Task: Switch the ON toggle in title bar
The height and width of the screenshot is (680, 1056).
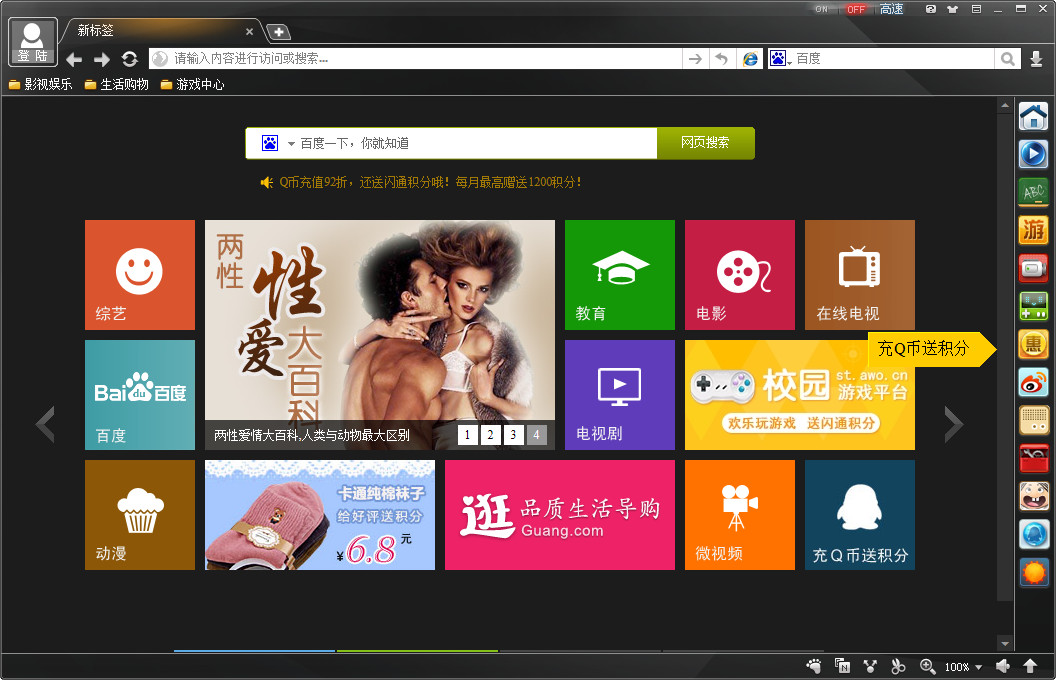Action: click(822, 9)
